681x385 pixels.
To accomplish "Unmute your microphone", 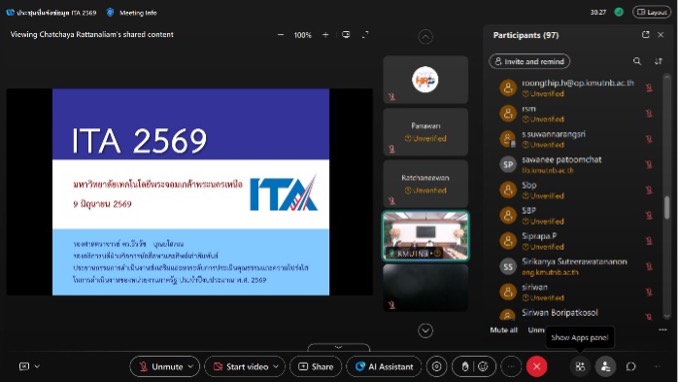I will [161, 367].
